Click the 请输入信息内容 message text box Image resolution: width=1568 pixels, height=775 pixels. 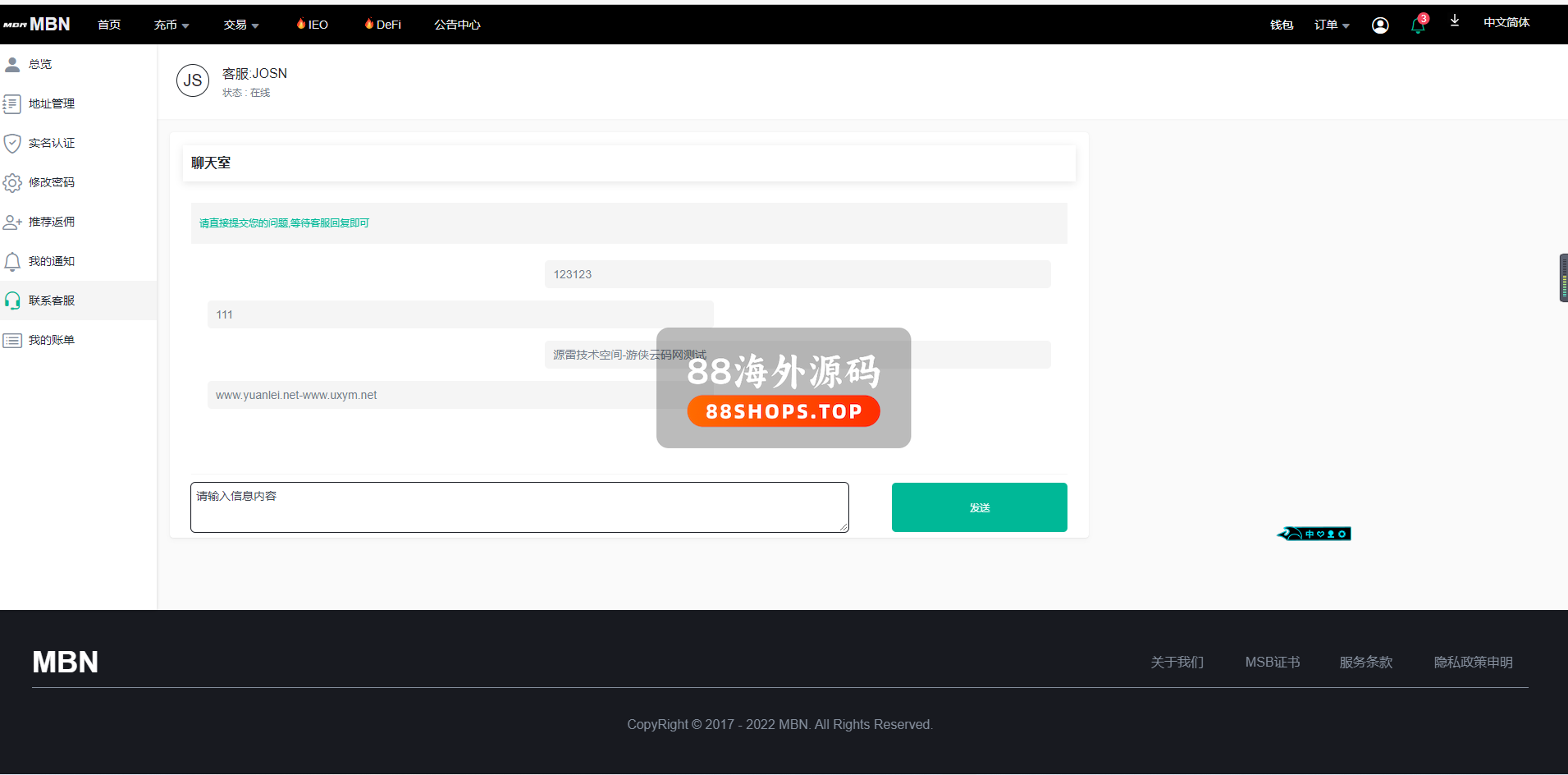[x=519, y=507]
